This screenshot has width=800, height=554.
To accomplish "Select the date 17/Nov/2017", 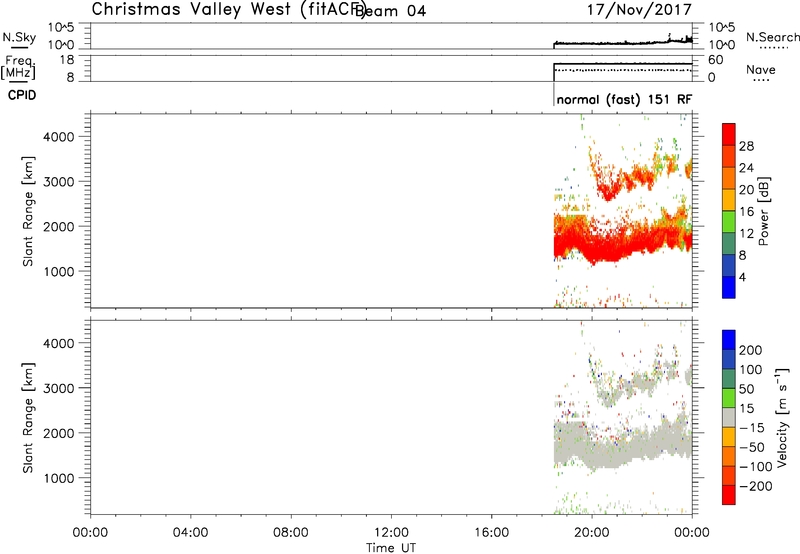I will [639, 10].
